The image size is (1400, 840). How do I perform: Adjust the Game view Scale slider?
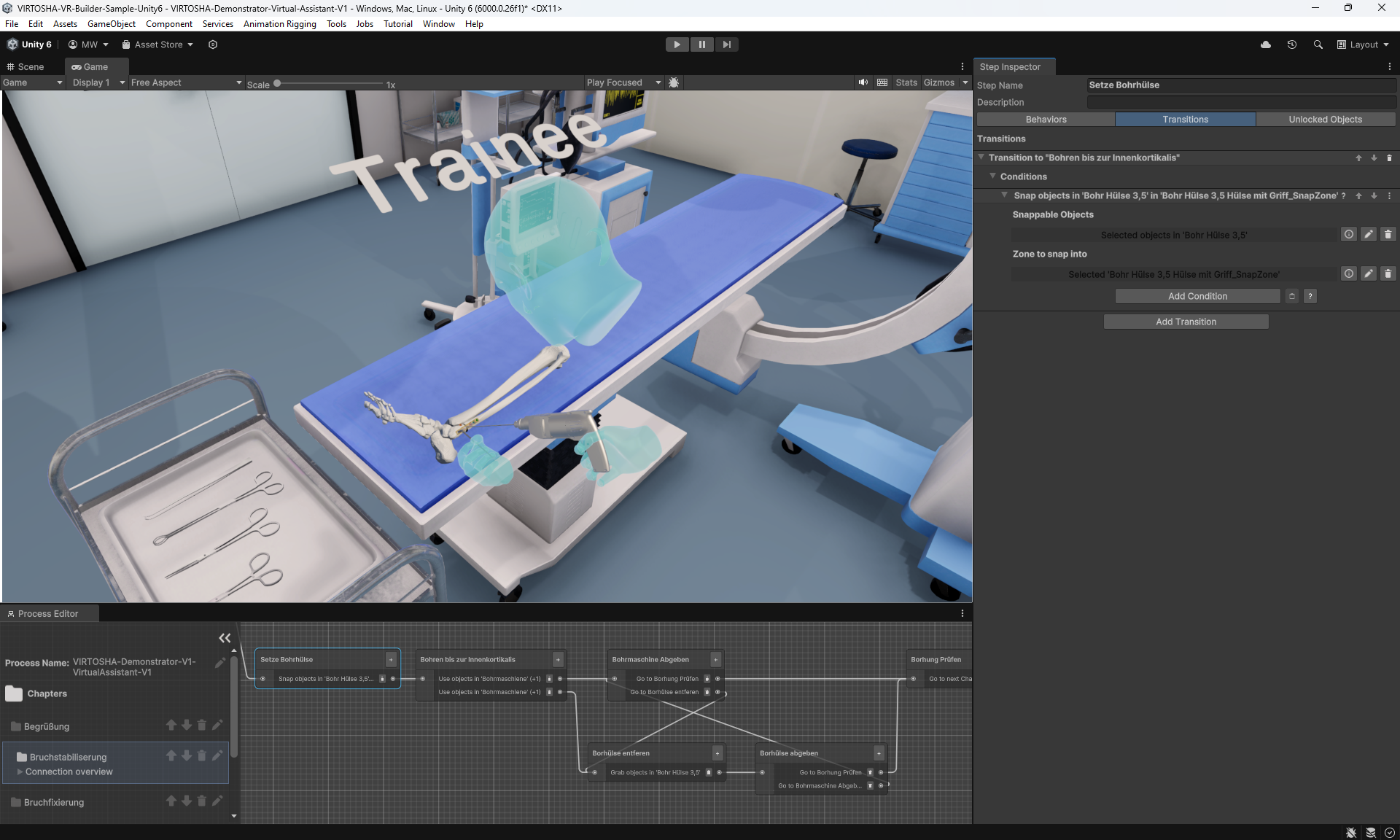278,84
